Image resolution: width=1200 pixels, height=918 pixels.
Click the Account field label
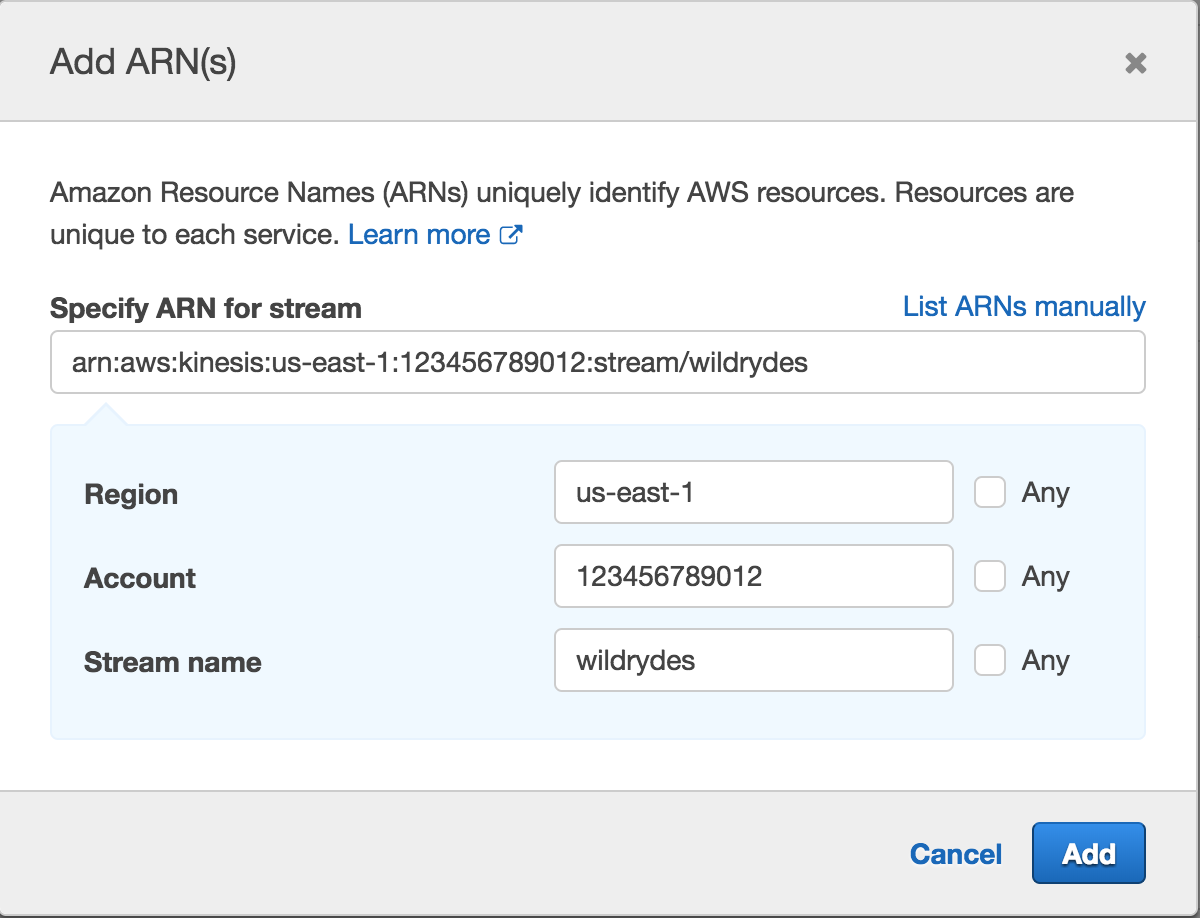[x=140, y=578]
